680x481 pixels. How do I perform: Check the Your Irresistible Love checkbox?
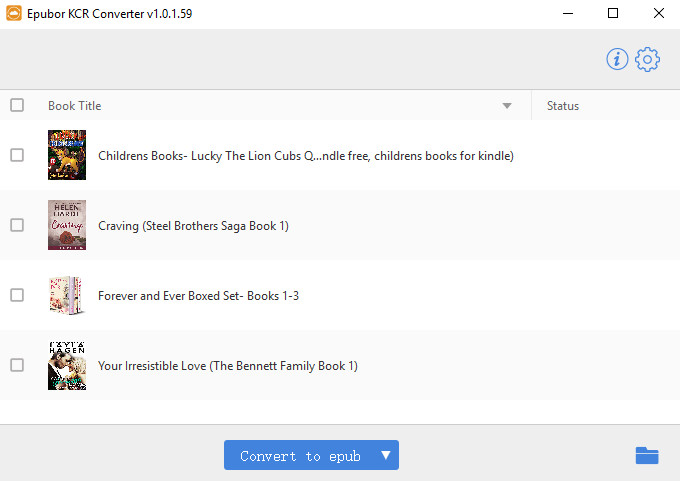pyautogui.click(x=17, y=365)
